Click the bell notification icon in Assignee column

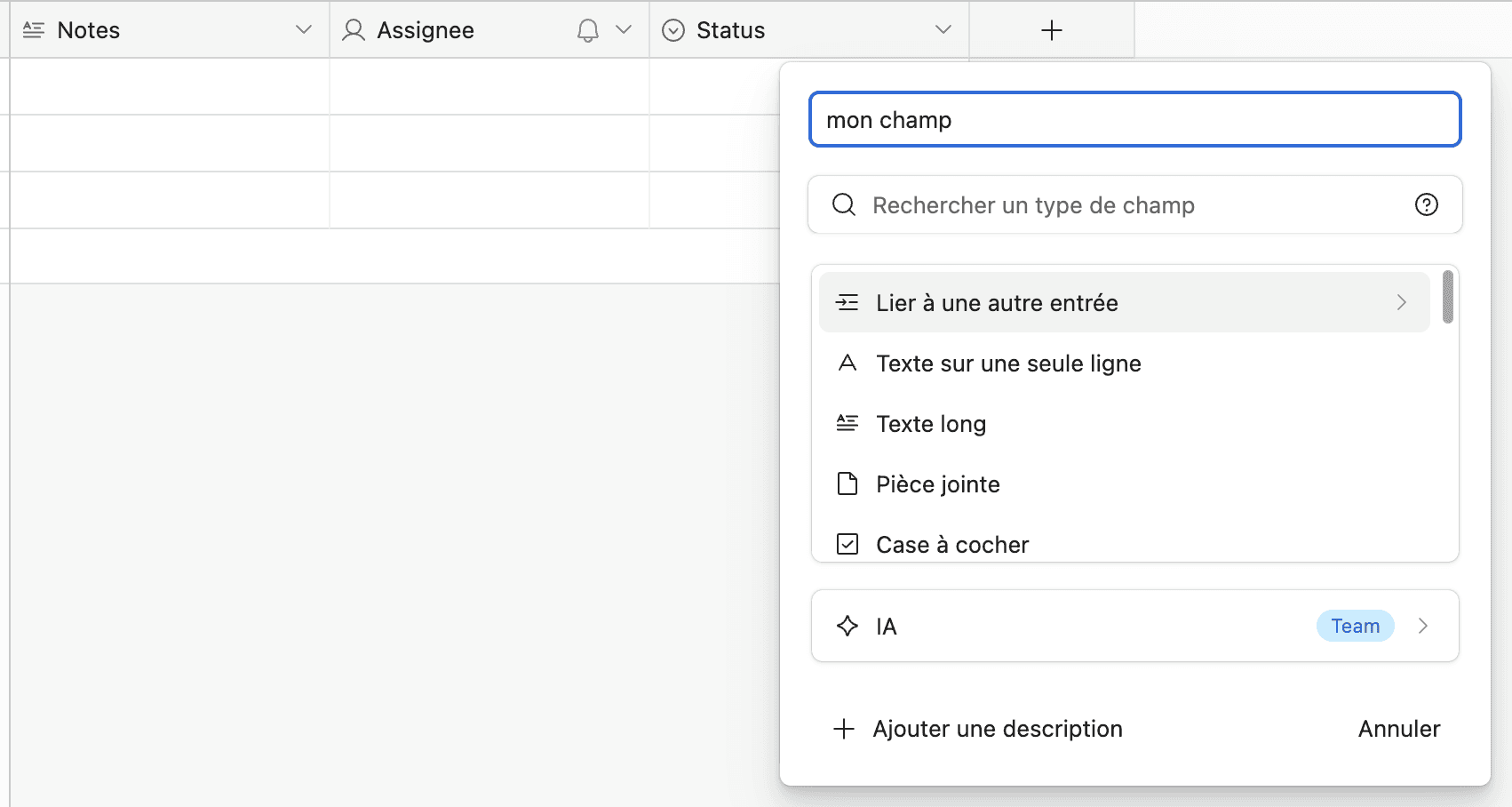pos(588,30)
